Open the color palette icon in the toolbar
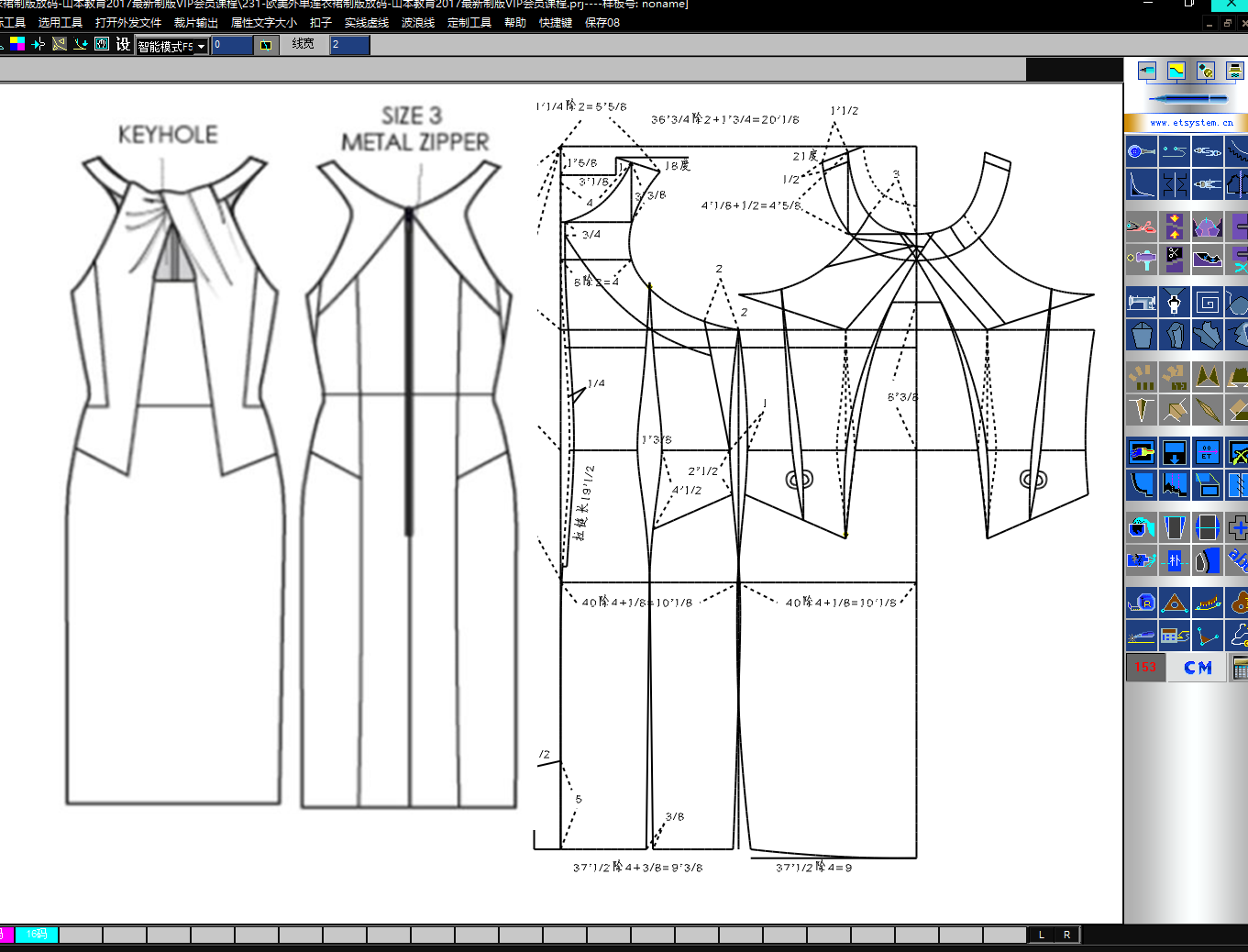Image resolution: width=1248 pixels, height=952 pixels. 17,43
